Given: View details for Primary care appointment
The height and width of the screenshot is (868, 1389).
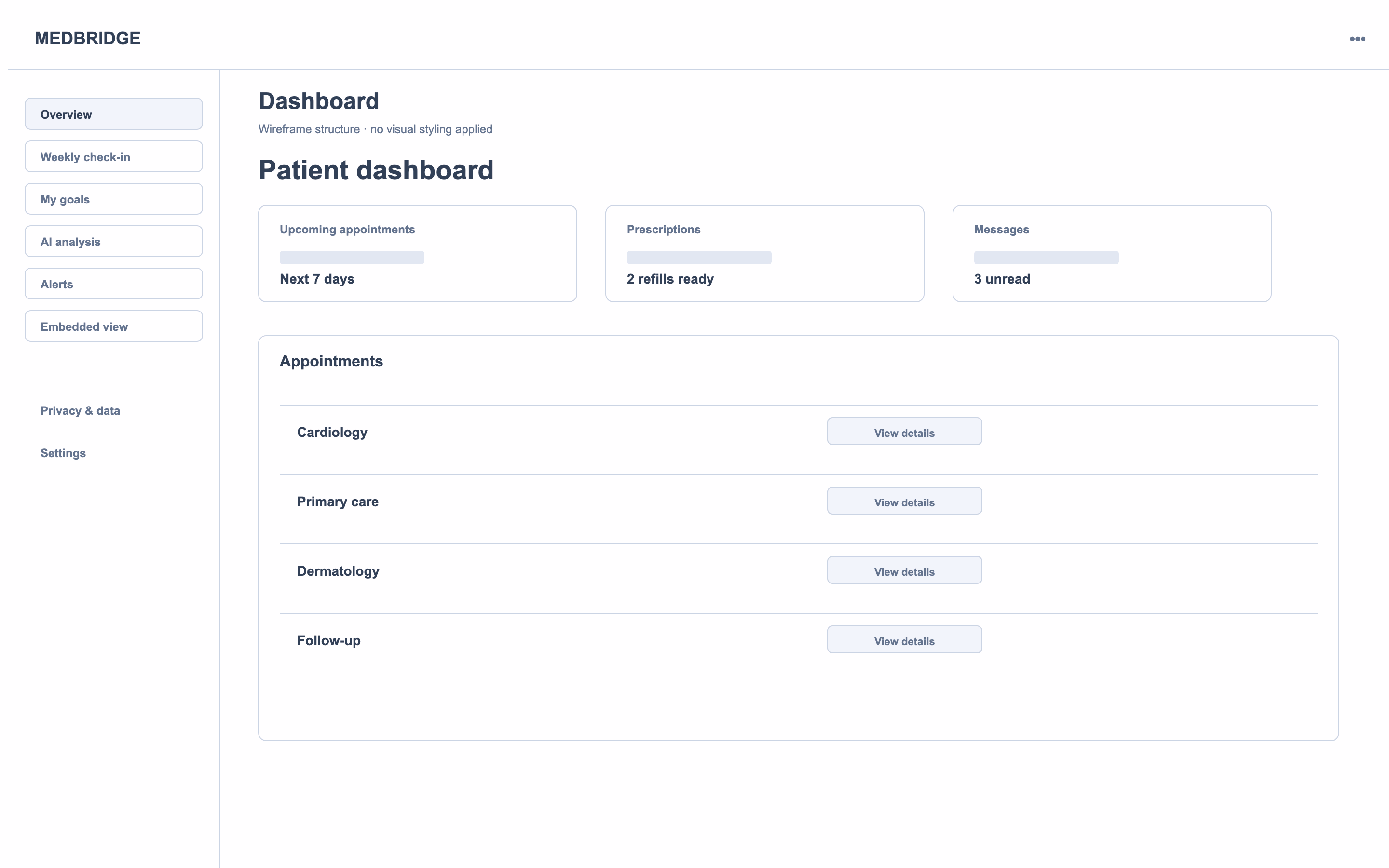Looking at the screenshot, I should pos(904,501).
